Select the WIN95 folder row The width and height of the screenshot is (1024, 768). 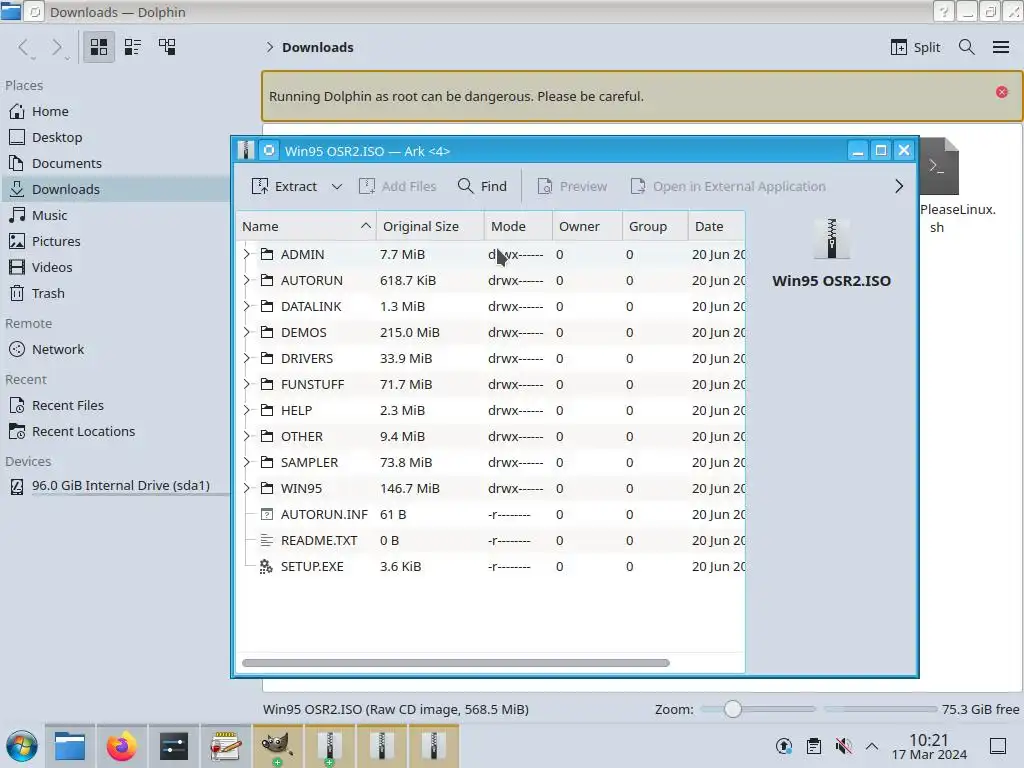(490, 488)
